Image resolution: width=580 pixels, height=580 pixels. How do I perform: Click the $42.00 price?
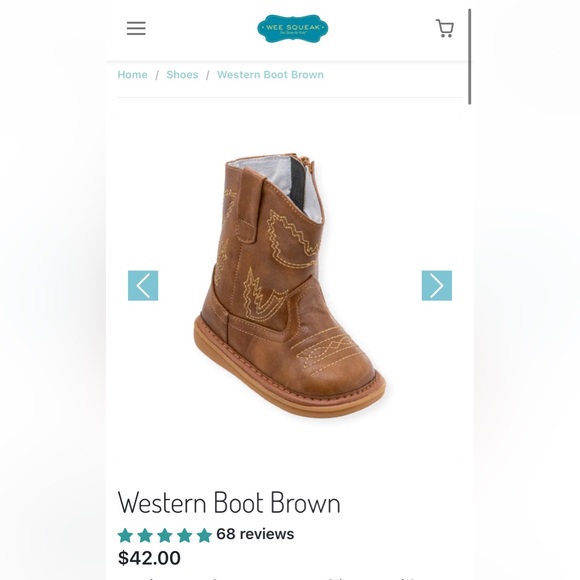pyautogui.click(x=149, y=558)
